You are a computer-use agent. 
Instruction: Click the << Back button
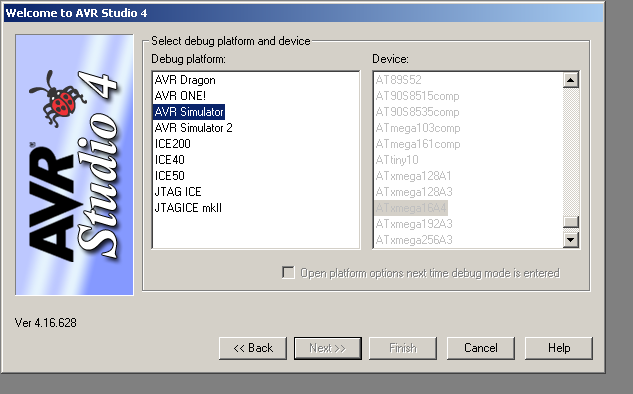(x=253, y=348)
